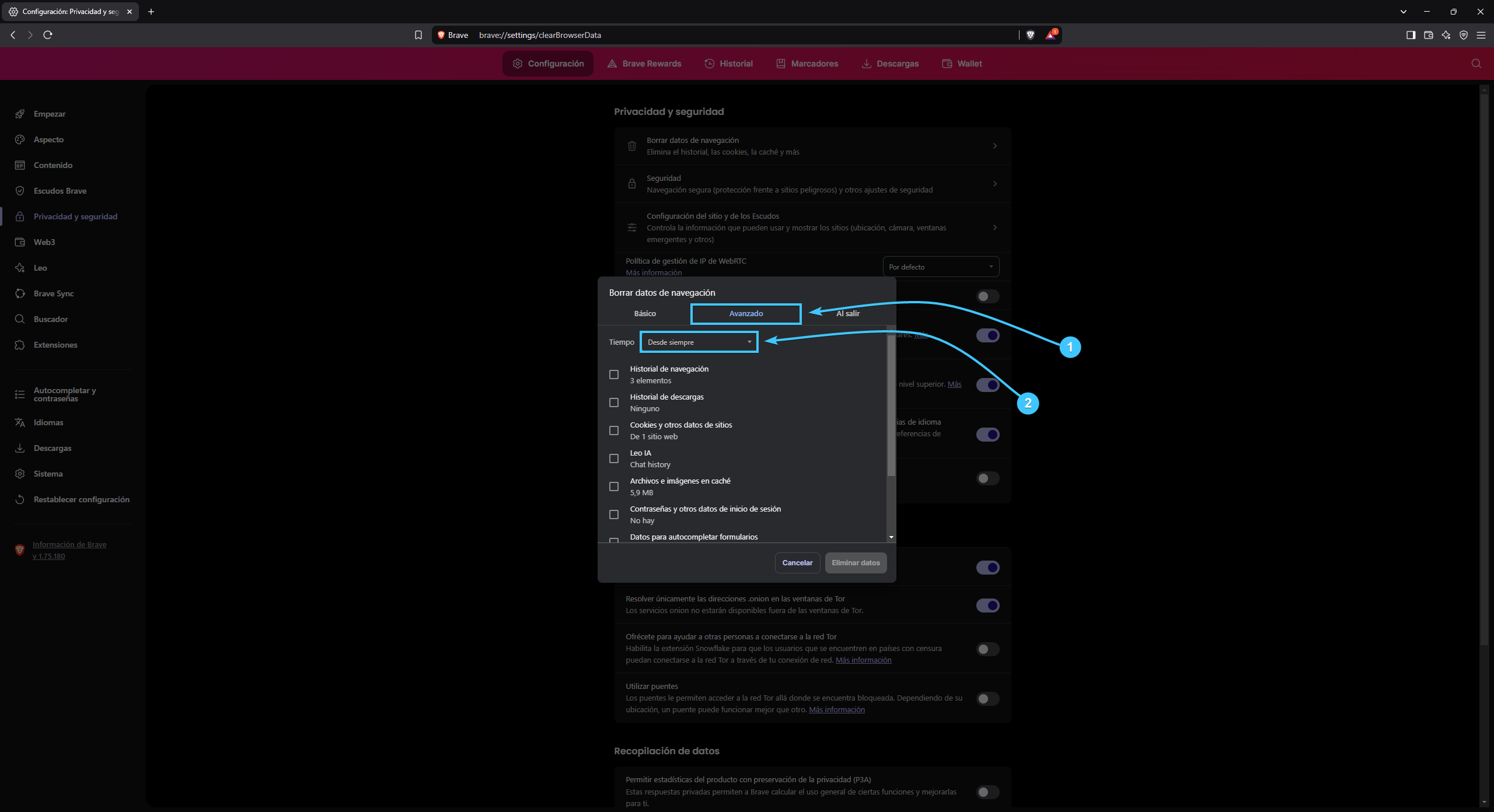The height and width of the screenshot is (812, 1494).
Task: Click the Leo star icon in sidebar
Action: [x=20, y=268]
